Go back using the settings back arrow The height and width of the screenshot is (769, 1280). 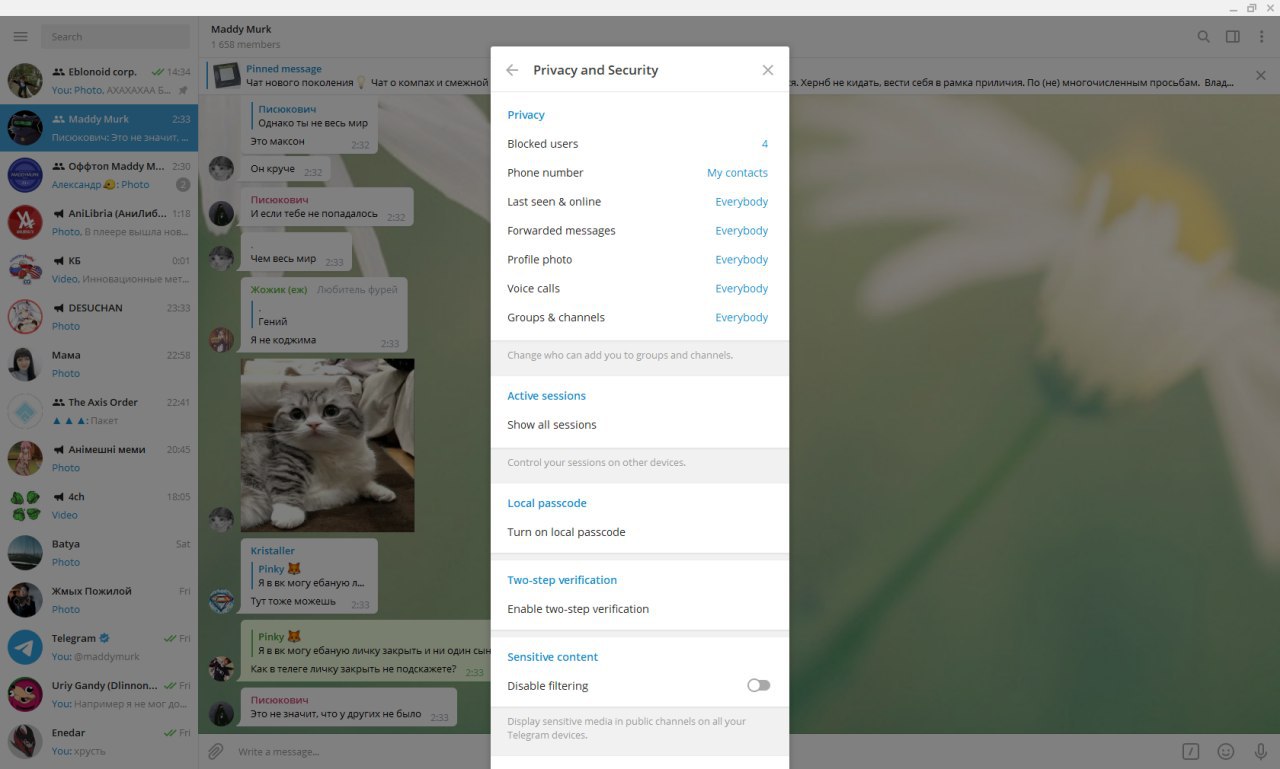[512, 70]
